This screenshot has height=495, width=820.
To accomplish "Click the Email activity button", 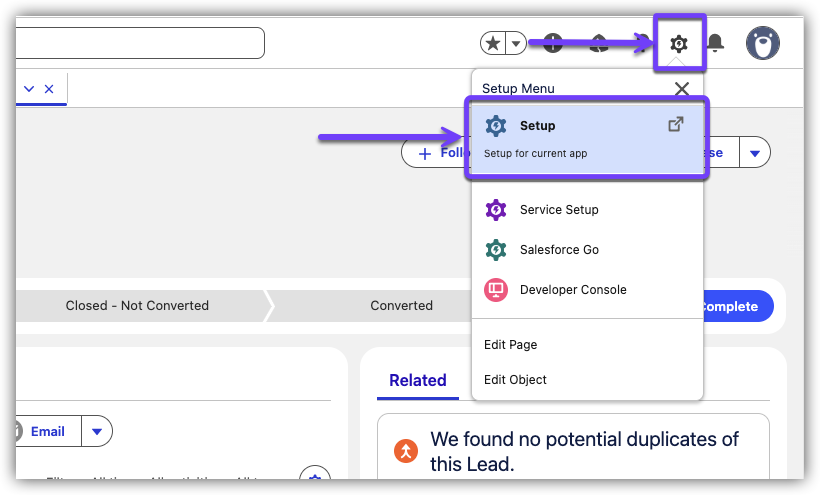I will click(47, 432).
